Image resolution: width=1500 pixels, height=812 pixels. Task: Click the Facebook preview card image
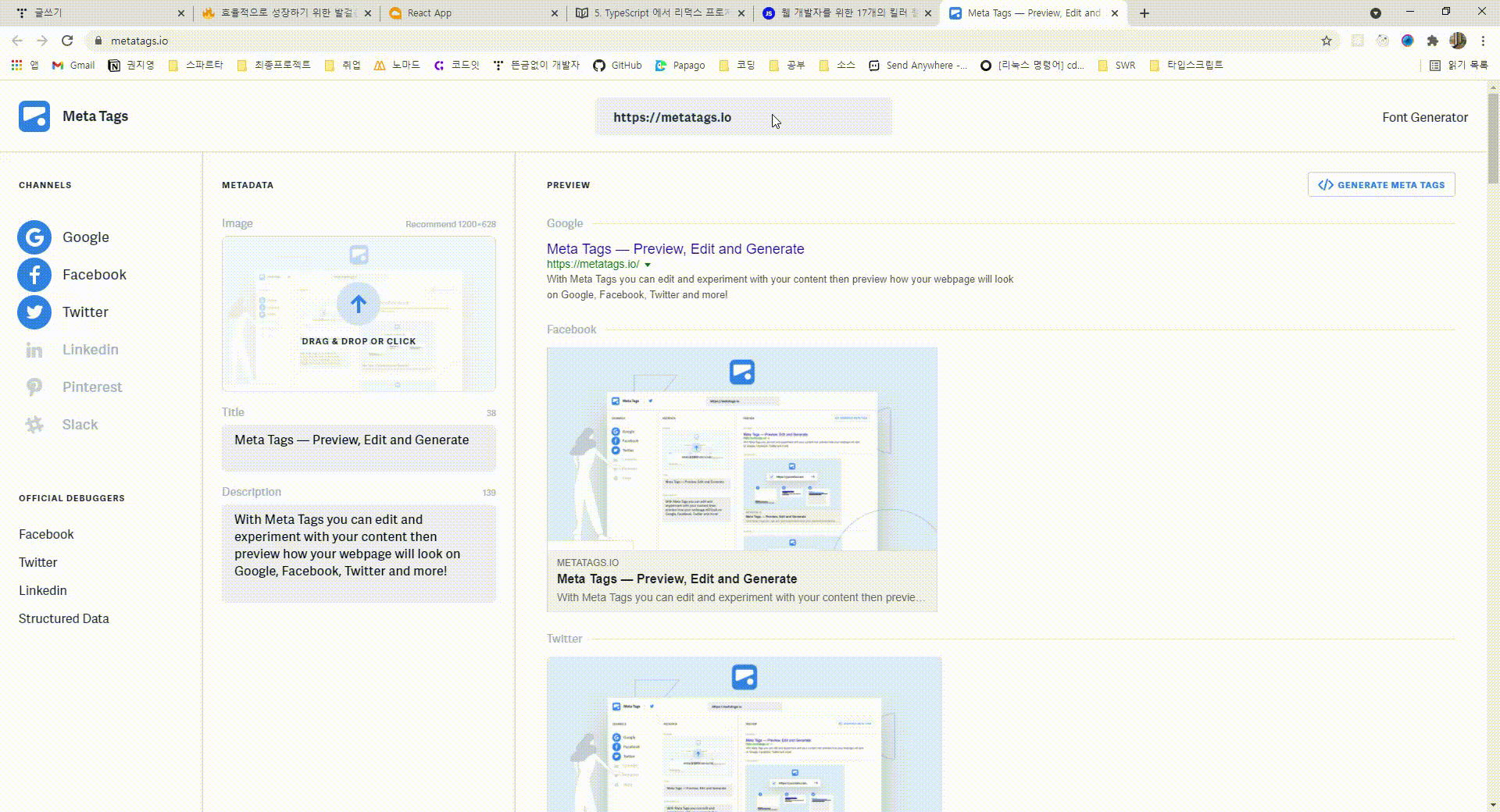pos(742,449)
